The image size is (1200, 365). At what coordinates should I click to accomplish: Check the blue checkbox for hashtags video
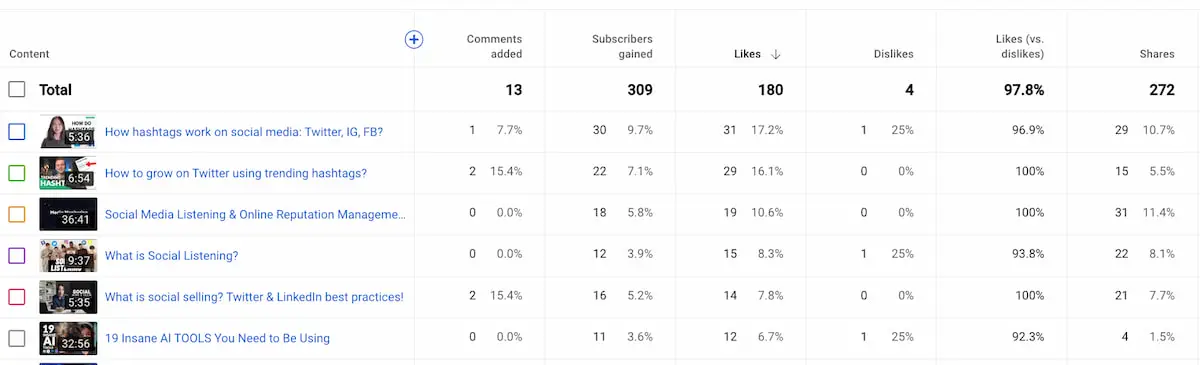(17, 131)
